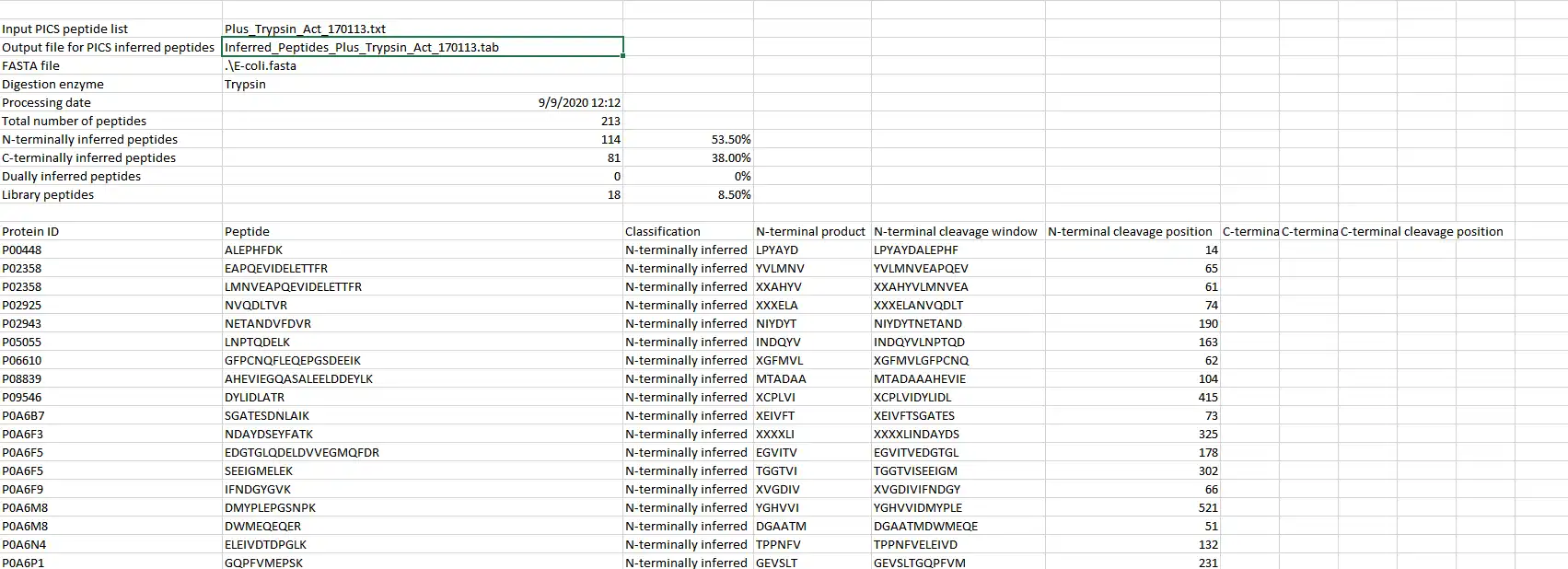Click peptide DMYPLEPGSNPK
The image size is (1568, 569).
click(423, 507)
